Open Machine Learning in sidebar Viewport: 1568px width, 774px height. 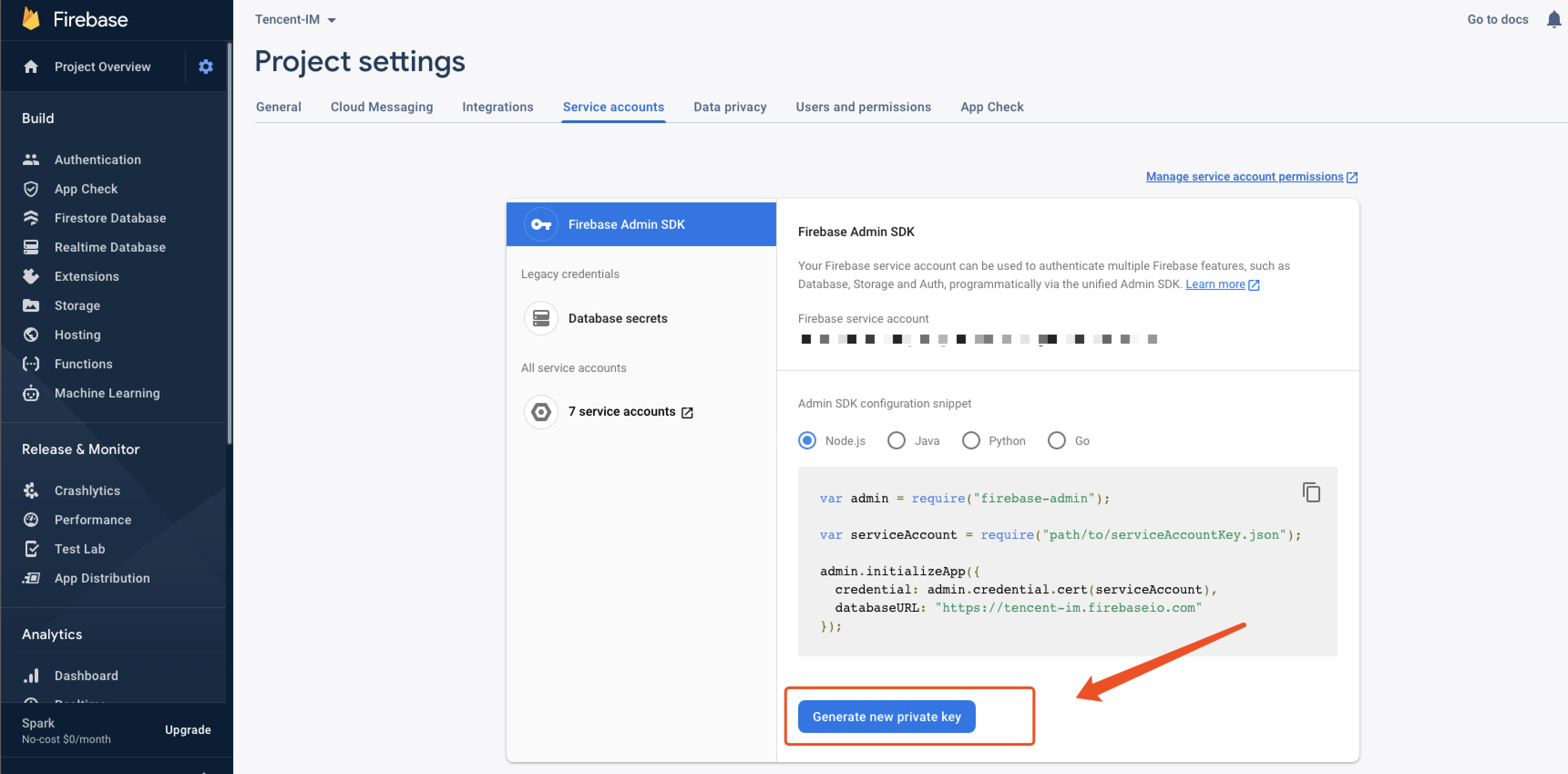point(107,393)
